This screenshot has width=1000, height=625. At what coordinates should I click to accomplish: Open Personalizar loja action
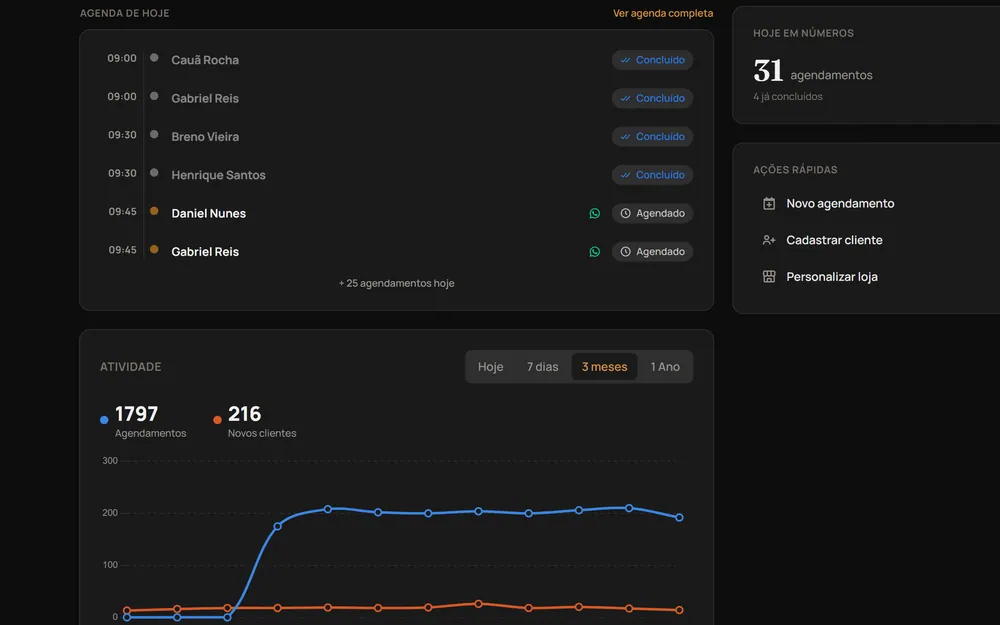(832, 277)
